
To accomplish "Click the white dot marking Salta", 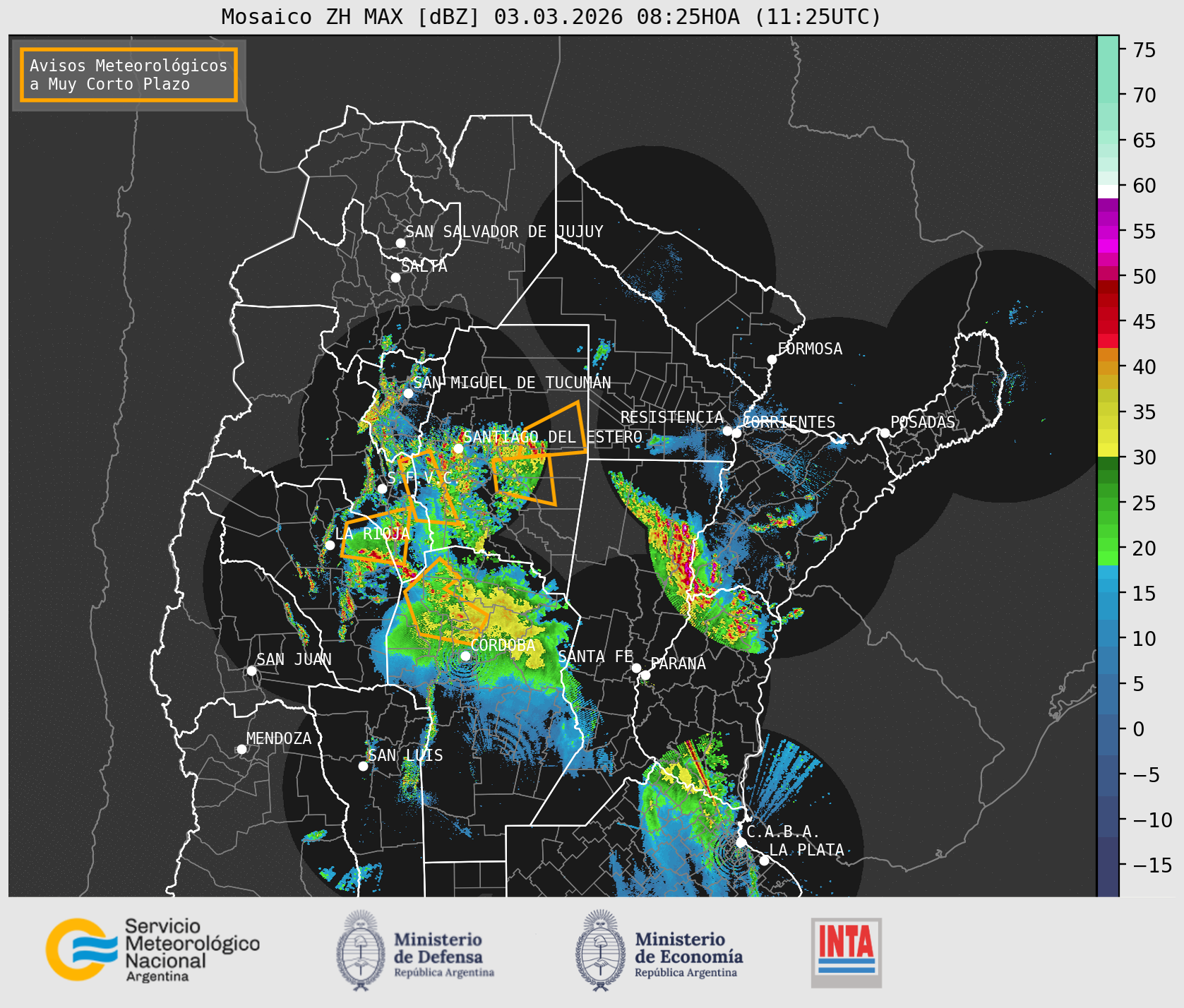I will (396, 277).
